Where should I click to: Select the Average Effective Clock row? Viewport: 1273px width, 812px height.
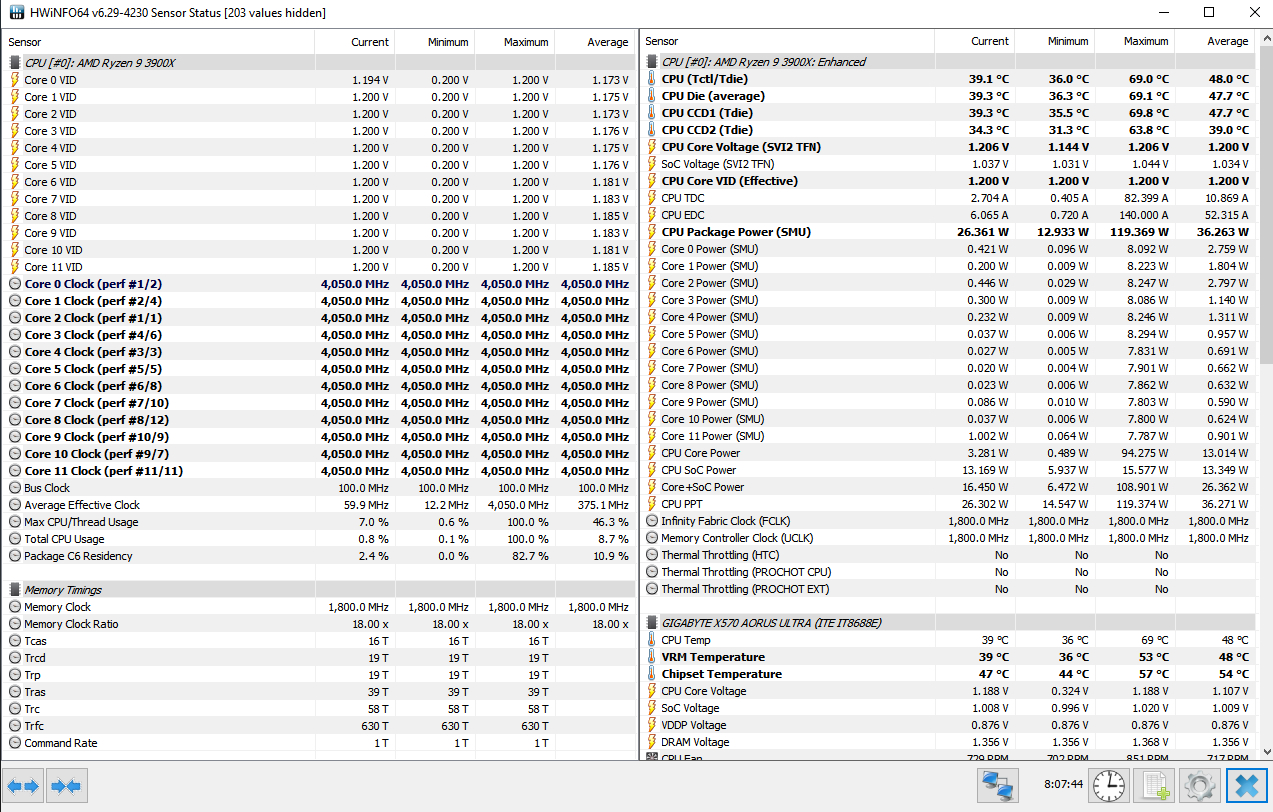coord(319,505)
